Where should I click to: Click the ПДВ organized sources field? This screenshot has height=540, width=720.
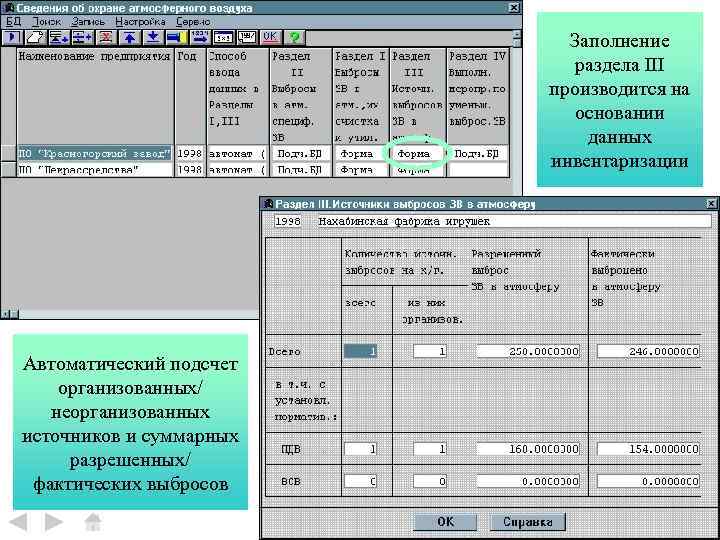tap(430, 449)
